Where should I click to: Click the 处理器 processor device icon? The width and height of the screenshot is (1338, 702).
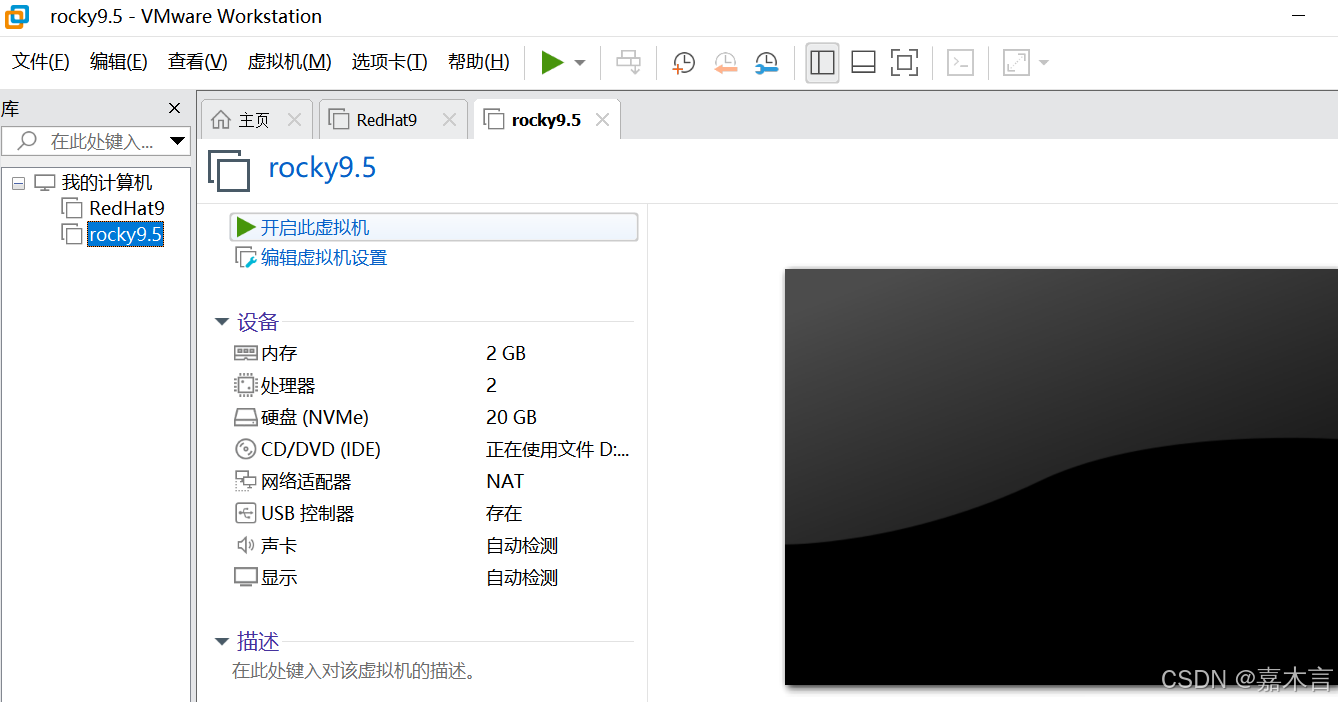coord(245,385)
